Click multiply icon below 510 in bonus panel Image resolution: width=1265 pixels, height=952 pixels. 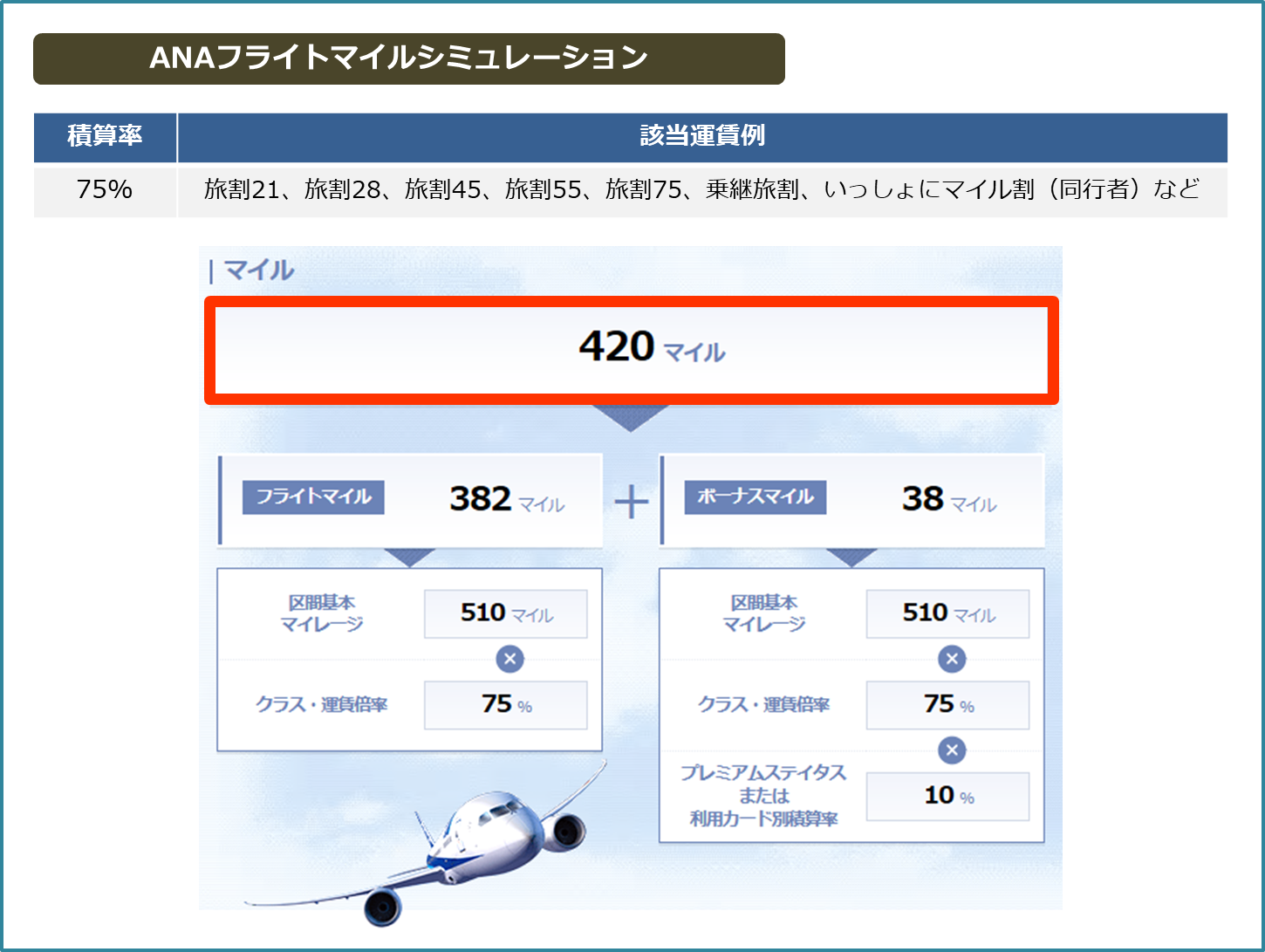click(x=952, y=659)
